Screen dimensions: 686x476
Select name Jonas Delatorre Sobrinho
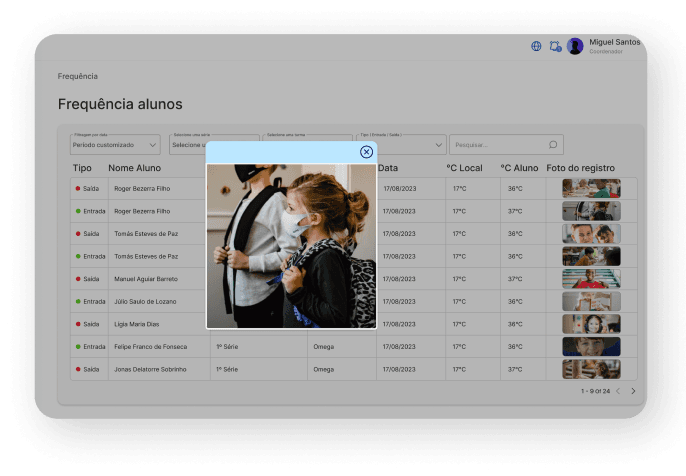click(x=150, y=369)
